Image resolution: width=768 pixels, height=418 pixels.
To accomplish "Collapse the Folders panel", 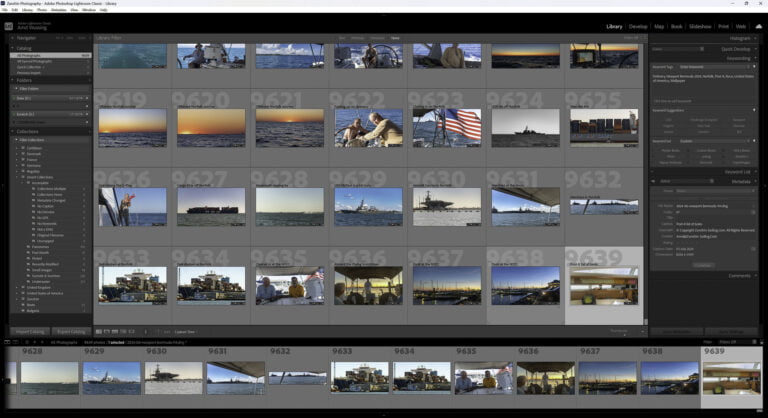I will point(13,80).
